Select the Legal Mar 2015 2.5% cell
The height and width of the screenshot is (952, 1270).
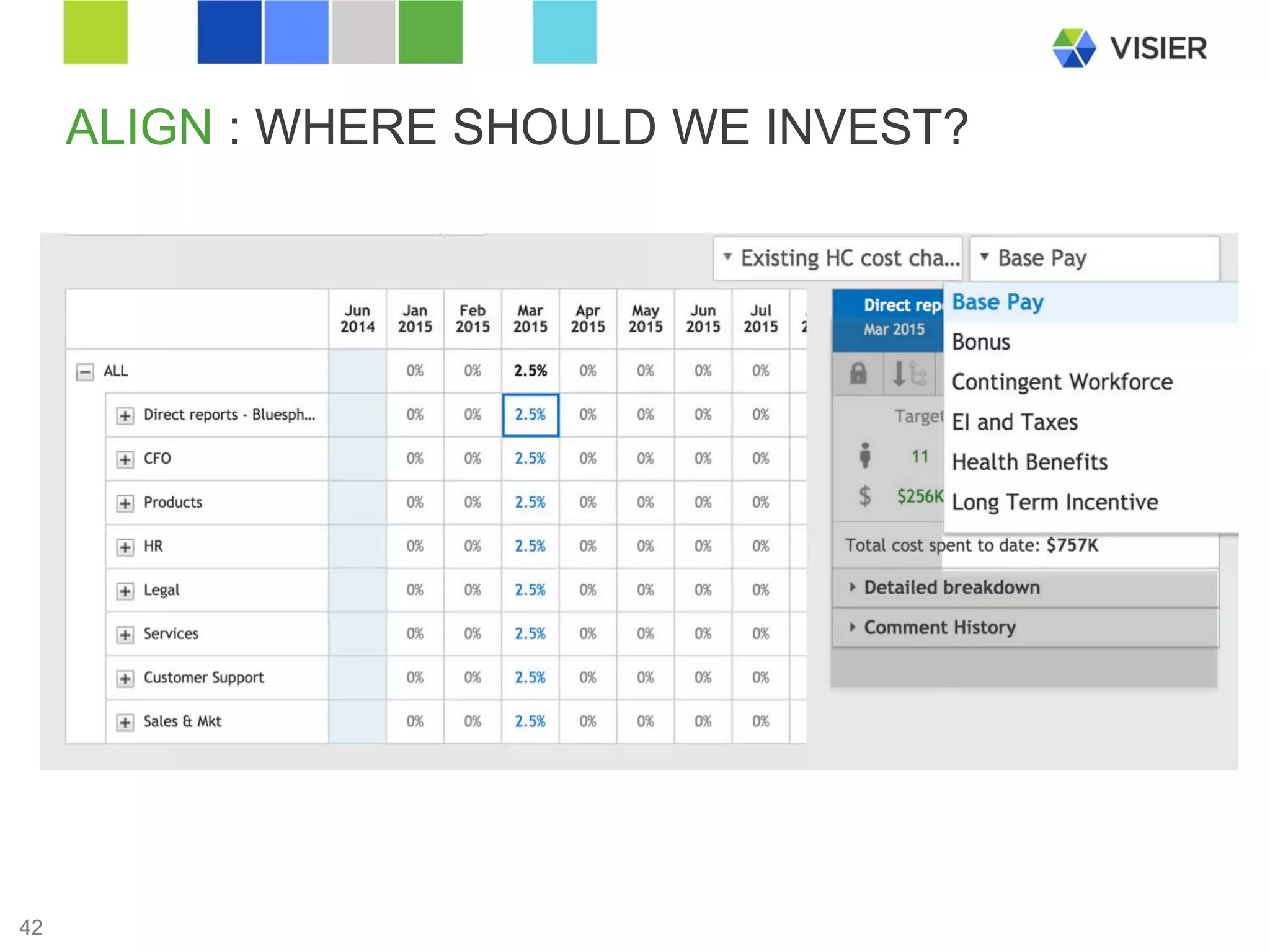[x=530, y=590]
